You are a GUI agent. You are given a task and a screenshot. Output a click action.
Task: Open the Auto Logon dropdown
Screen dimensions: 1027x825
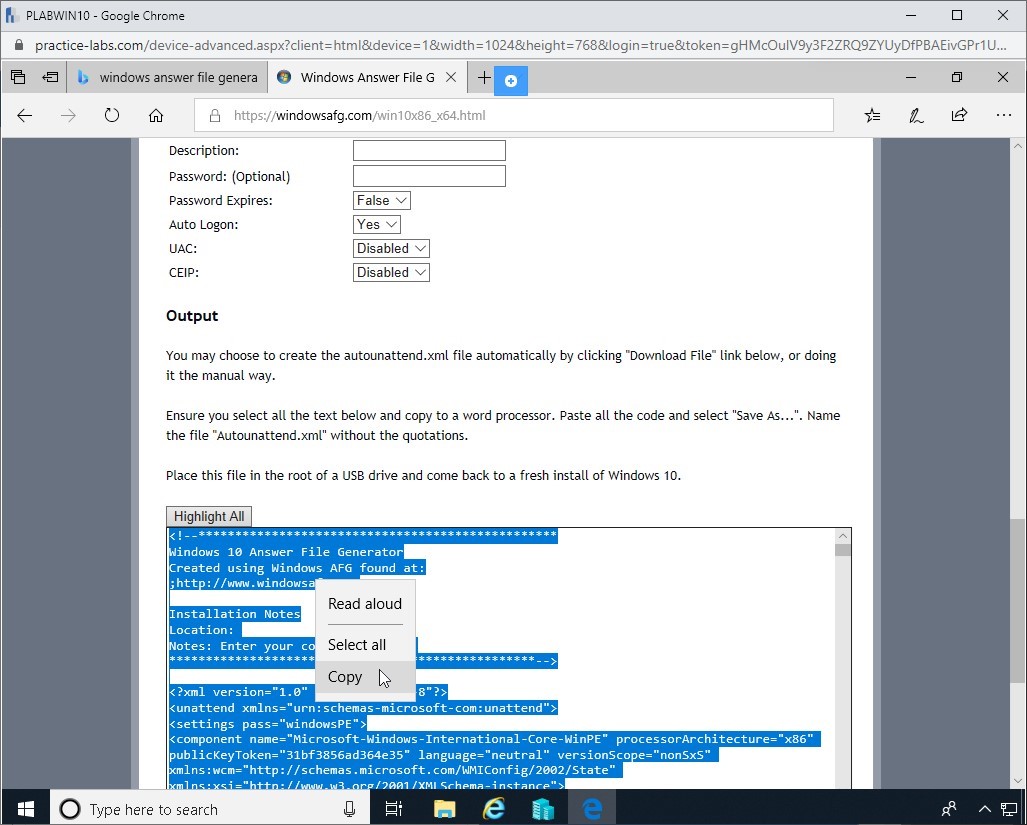tap(377, 225)
